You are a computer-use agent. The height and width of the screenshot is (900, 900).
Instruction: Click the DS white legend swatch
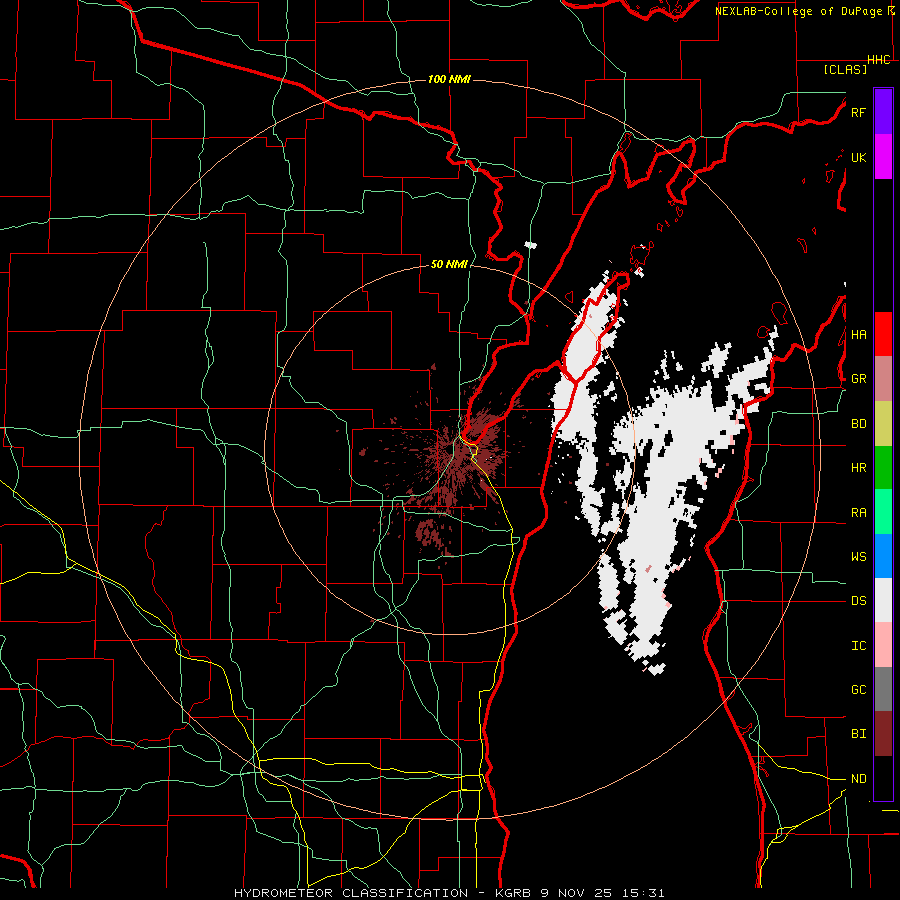(883, 600)
